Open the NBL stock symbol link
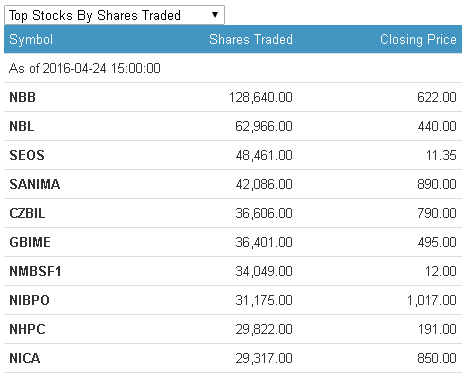This screenshot has height=379, width=466. pyautogui.click(x=22, y=126)
